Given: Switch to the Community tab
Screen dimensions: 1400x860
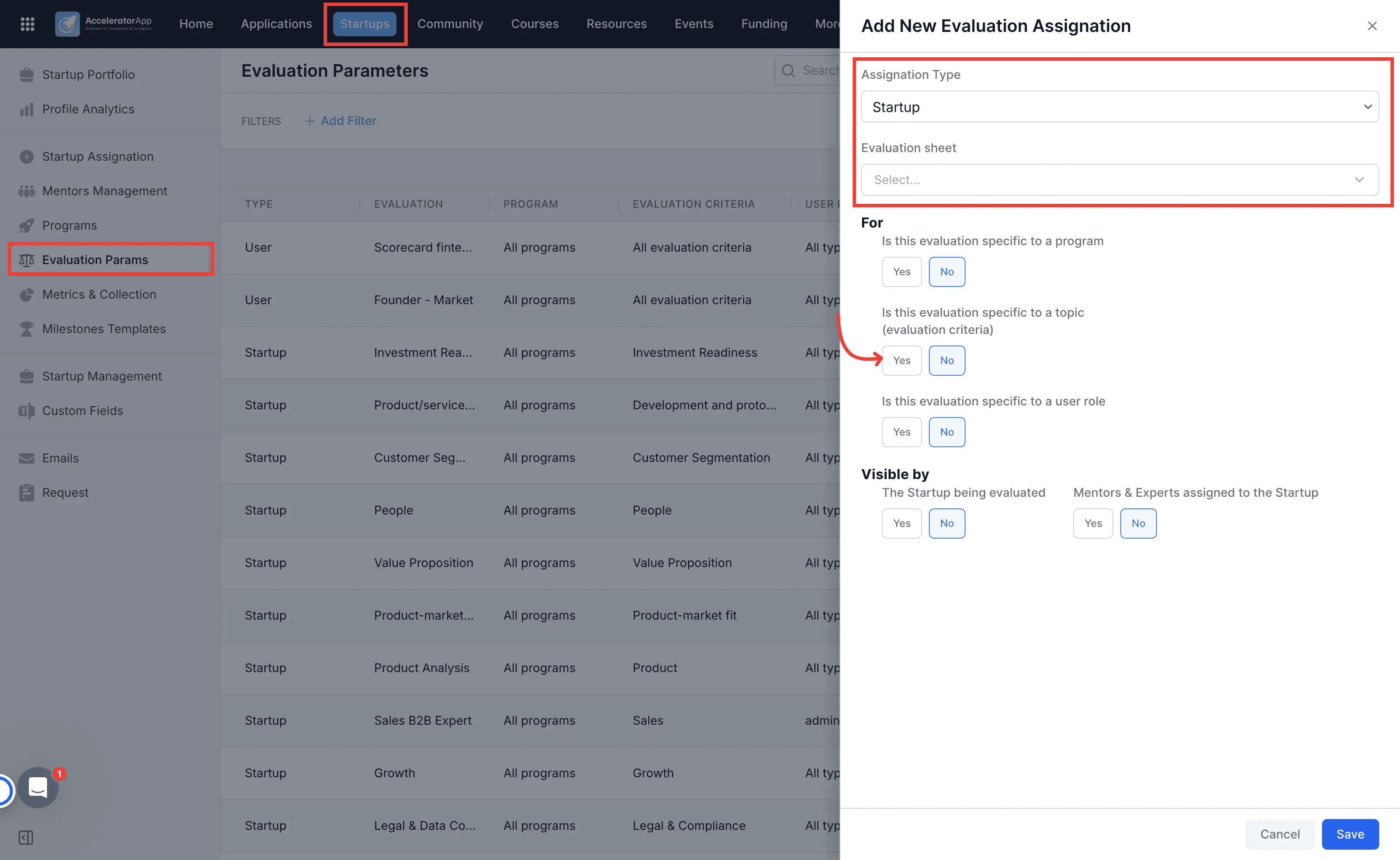Looking at the screenshot, I should 450,24.
